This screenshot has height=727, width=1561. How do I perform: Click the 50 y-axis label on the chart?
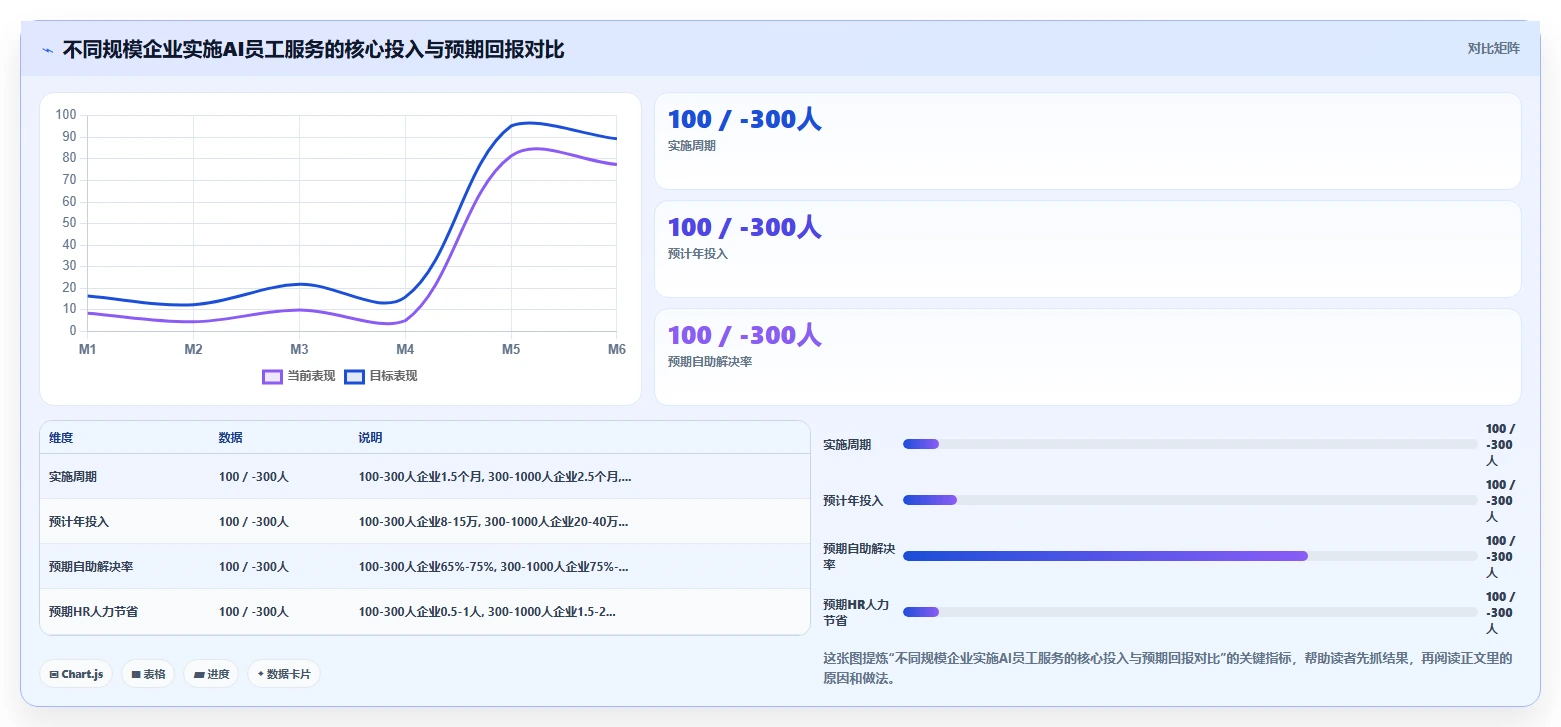click(x=70, y=223)
